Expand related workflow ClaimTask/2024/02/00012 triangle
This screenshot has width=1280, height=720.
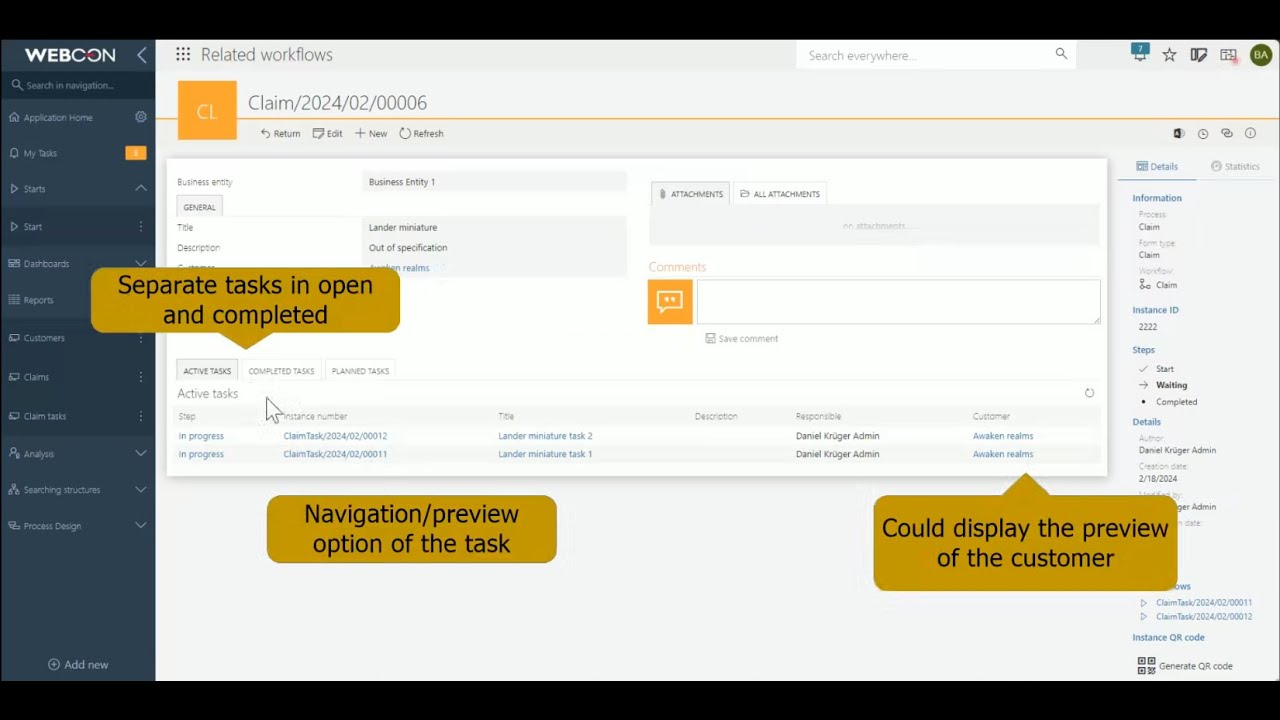[1144, 617]
